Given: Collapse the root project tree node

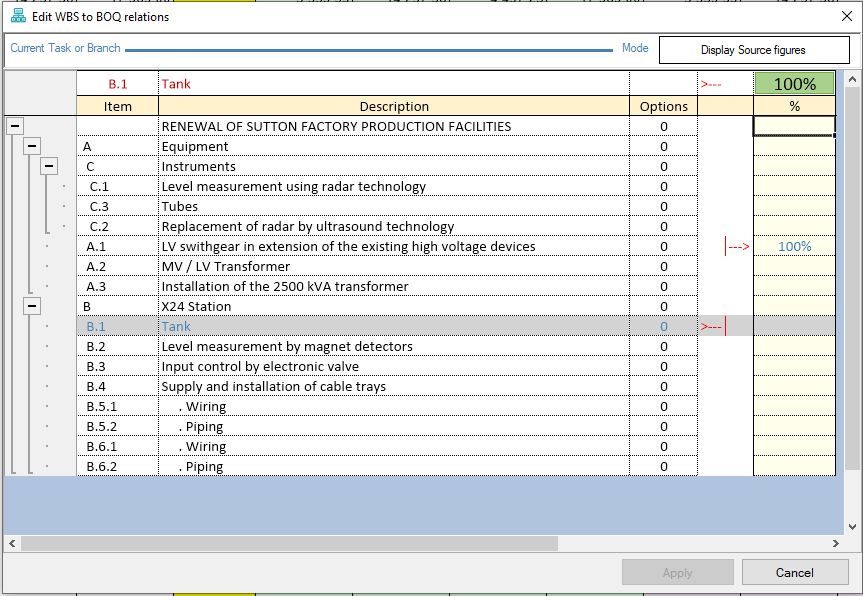Looking at the screenshot, I should (15, 127).
